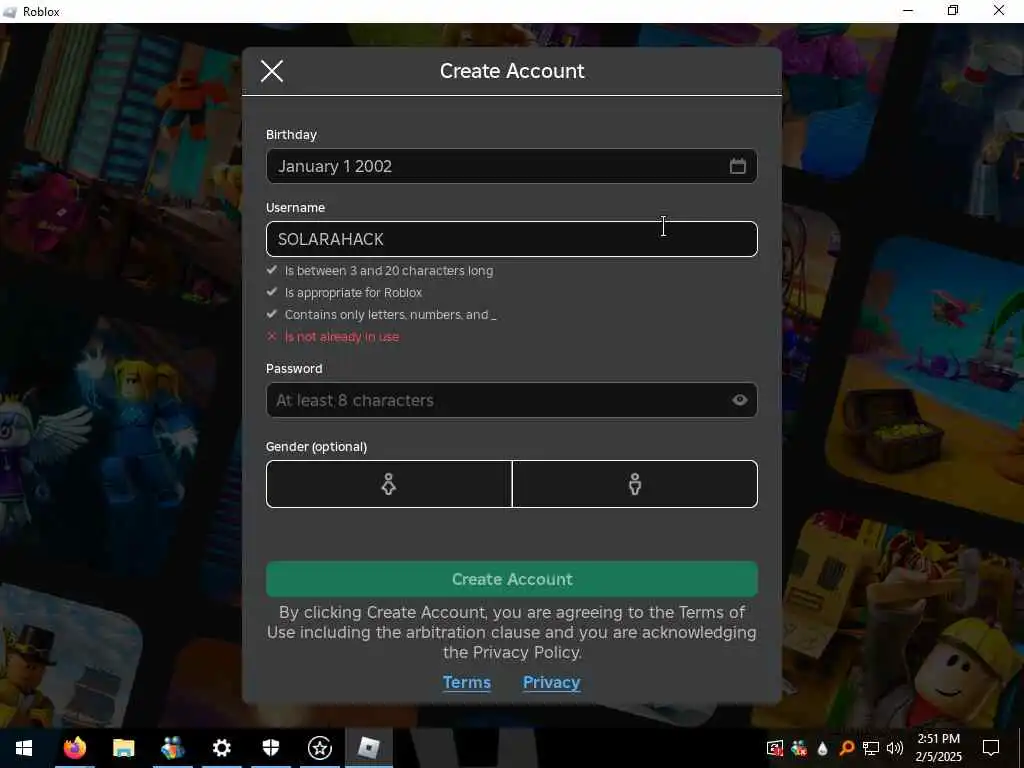The height and width of the screenshot is (768, 1024).
Task: Minimize the Roblox window
Action: (908, 10)
